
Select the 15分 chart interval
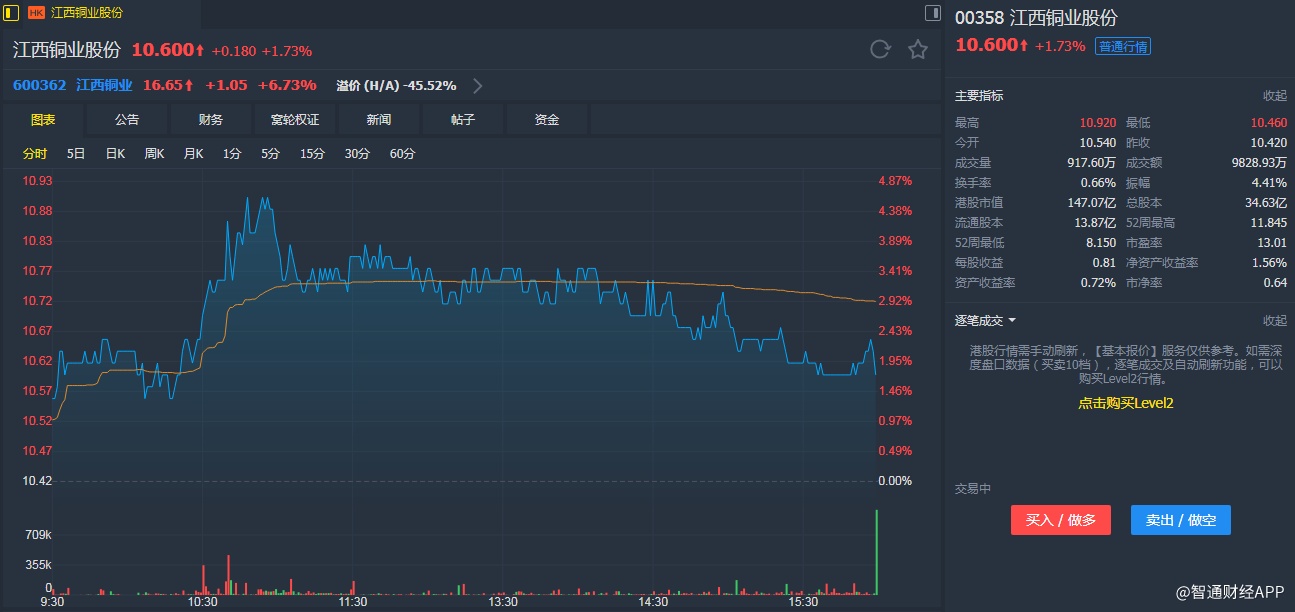tap(313, 153)
